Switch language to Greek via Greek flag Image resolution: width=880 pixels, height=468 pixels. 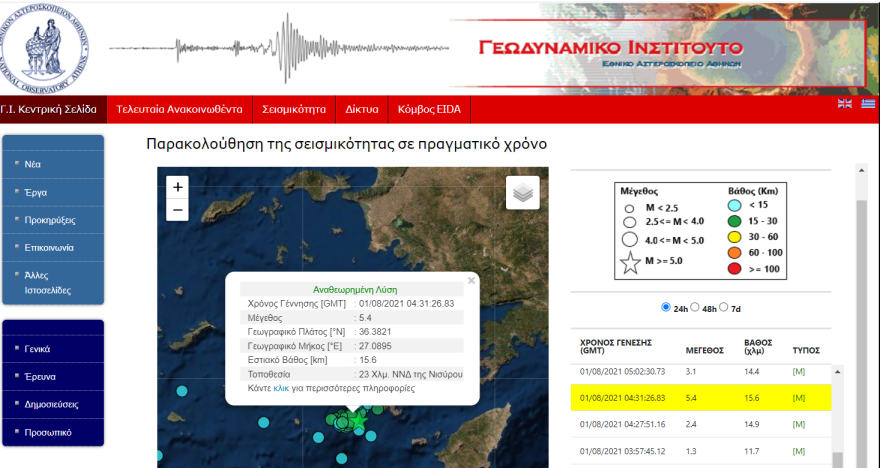[868, 103]
